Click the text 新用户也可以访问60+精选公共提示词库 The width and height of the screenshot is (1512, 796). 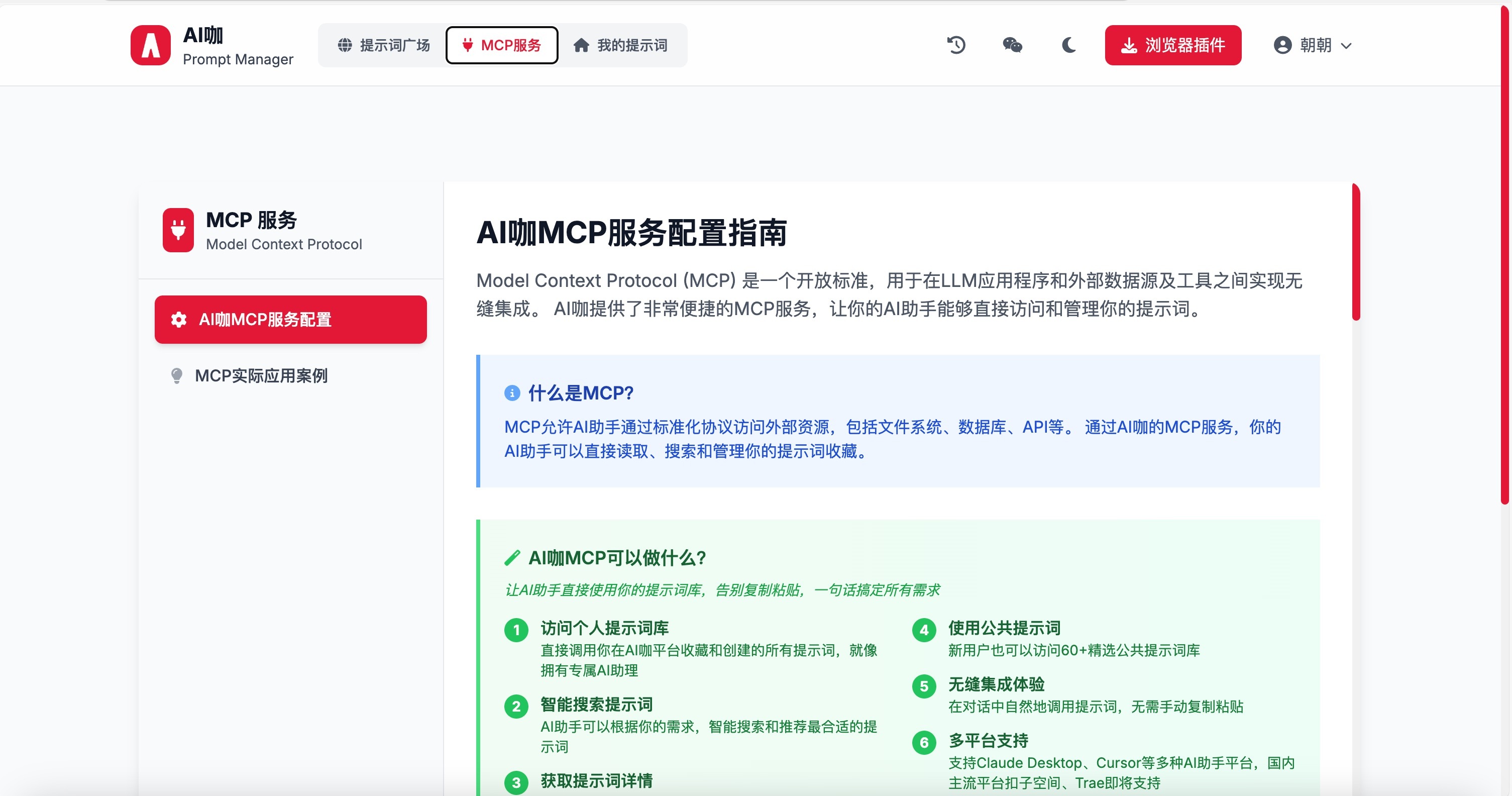(1074, 650)
